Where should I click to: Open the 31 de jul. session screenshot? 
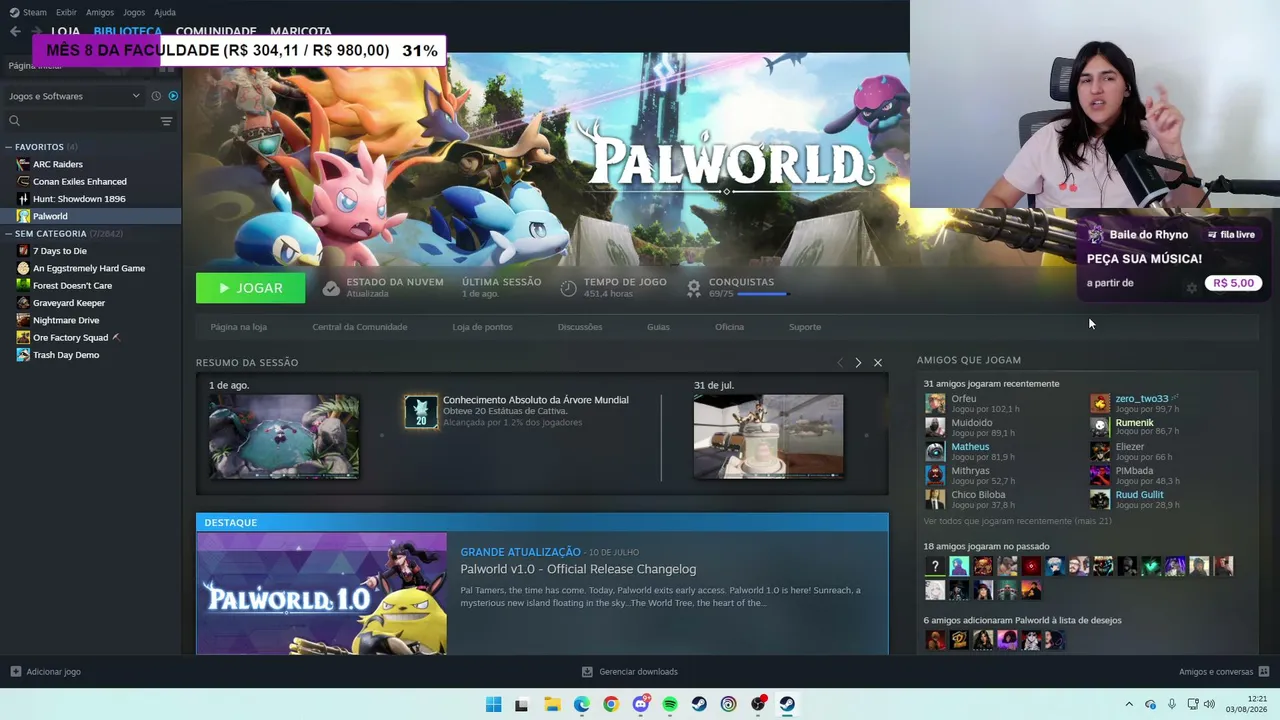click(768, 436)
